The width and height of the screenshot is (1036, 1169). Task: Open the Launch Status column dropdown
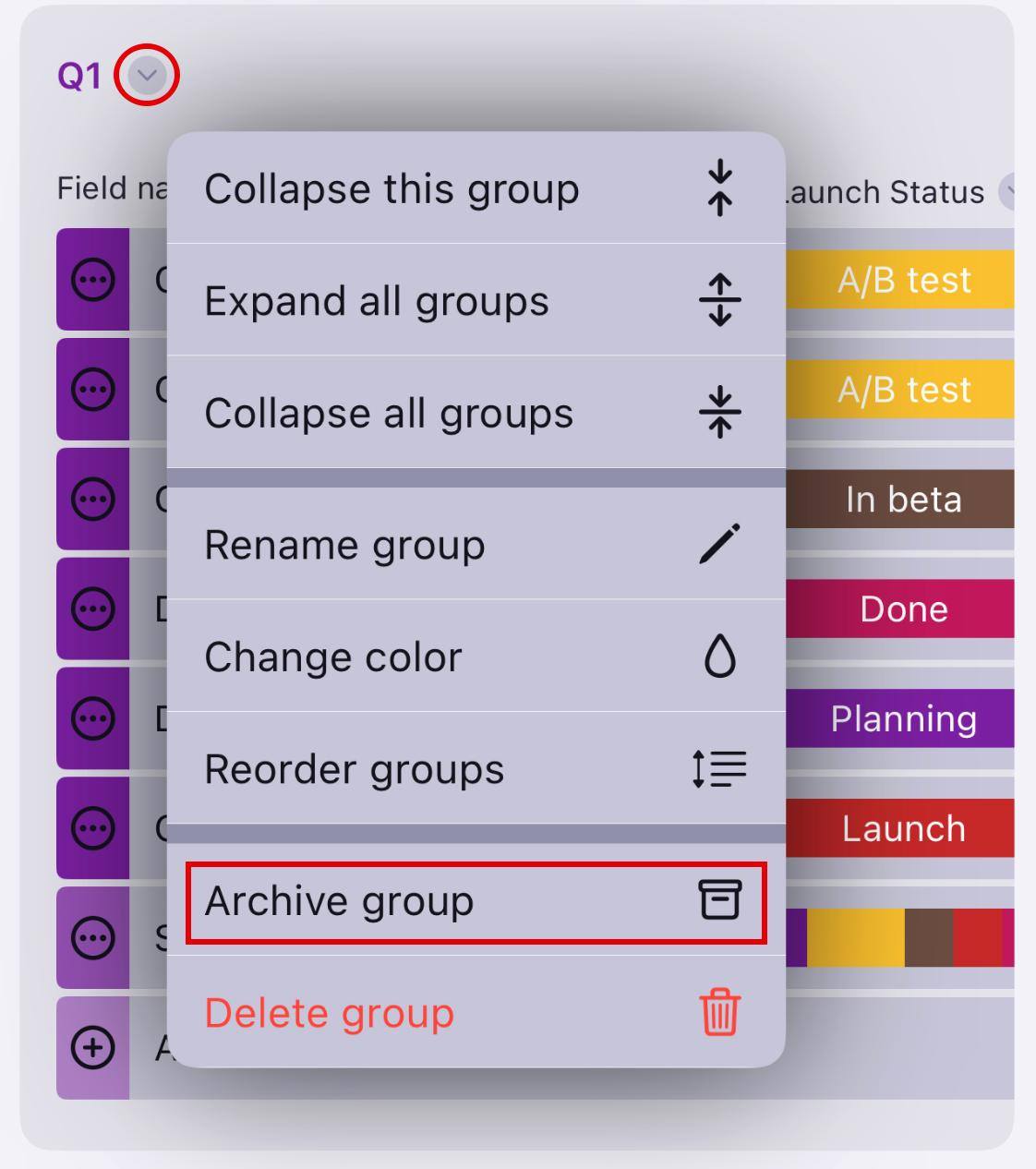tap(1011, 191)
